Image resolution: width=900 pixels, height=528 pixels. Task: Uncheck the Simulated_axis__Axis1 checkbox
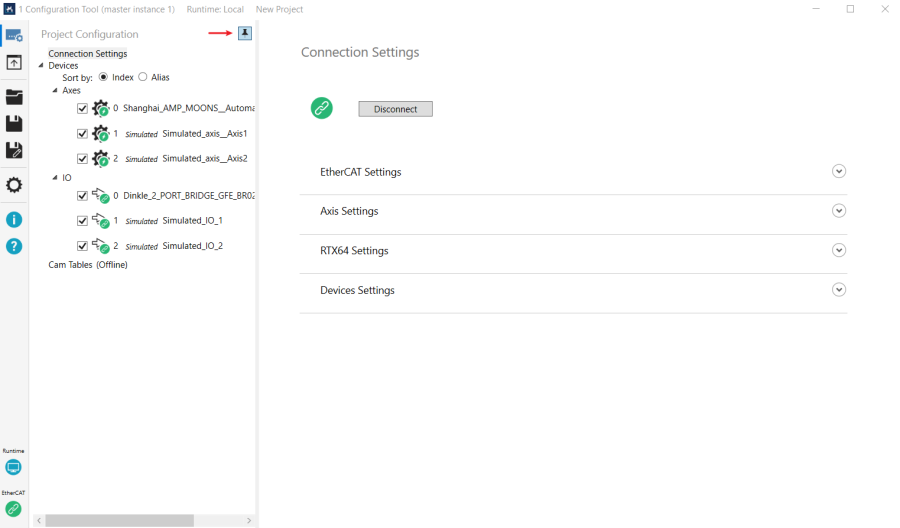pyautogui.click(x=82, y=133)
